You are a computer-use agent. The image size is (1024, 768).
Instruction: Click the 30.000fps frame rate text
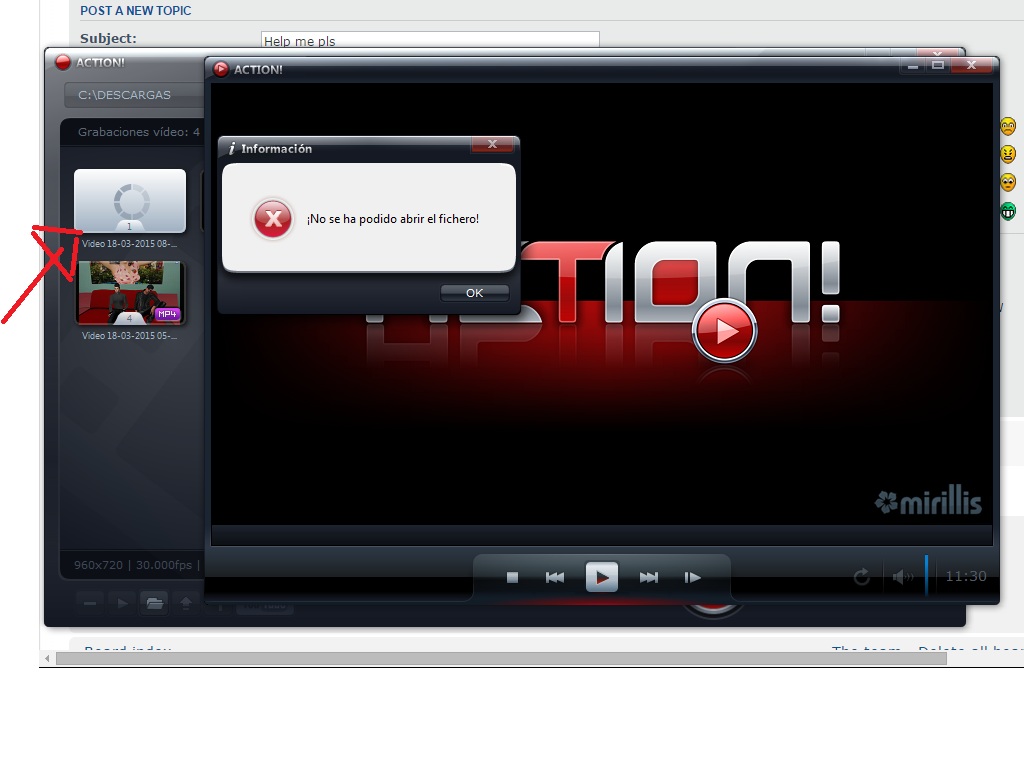pos(164,565)
